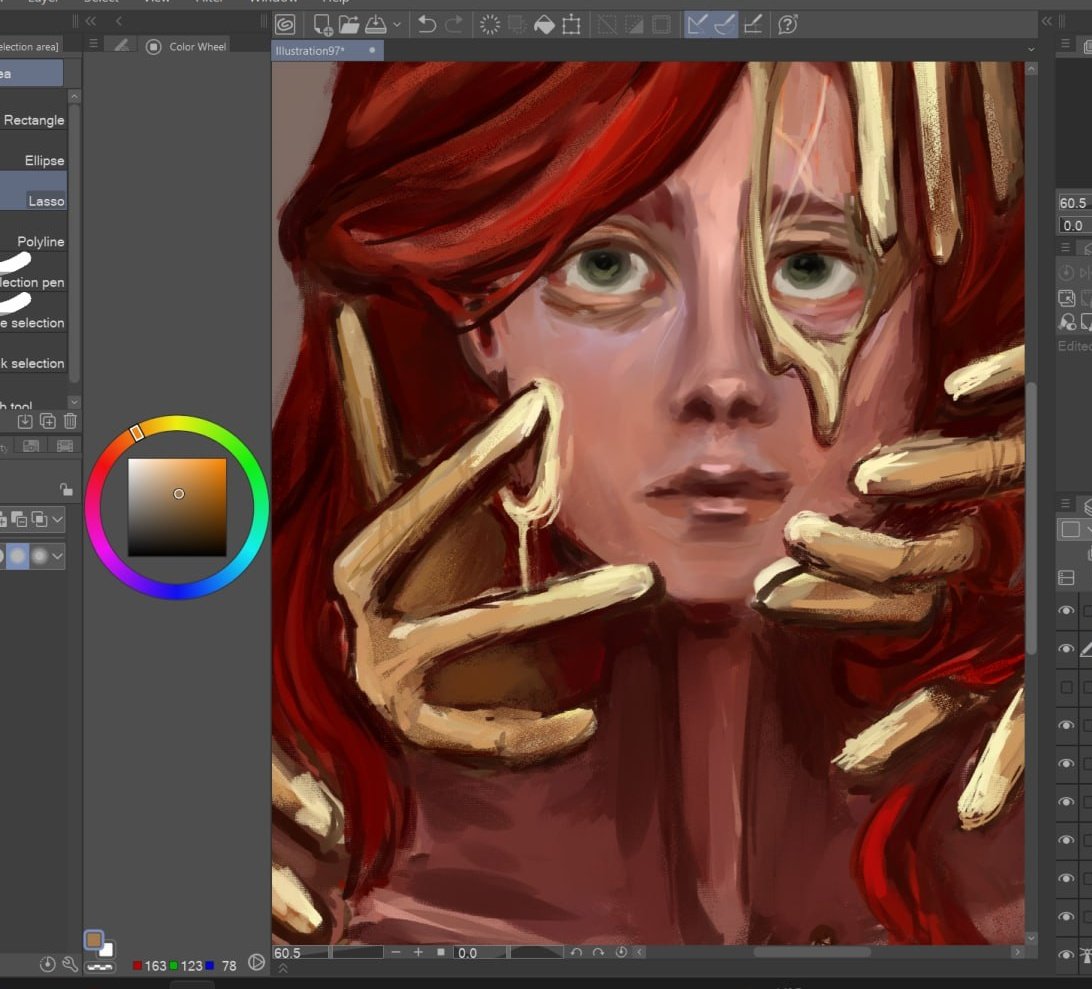Screen dimensions: 1092x989
Task: Choose Select from selection mode icon
Action: point(40,520)
